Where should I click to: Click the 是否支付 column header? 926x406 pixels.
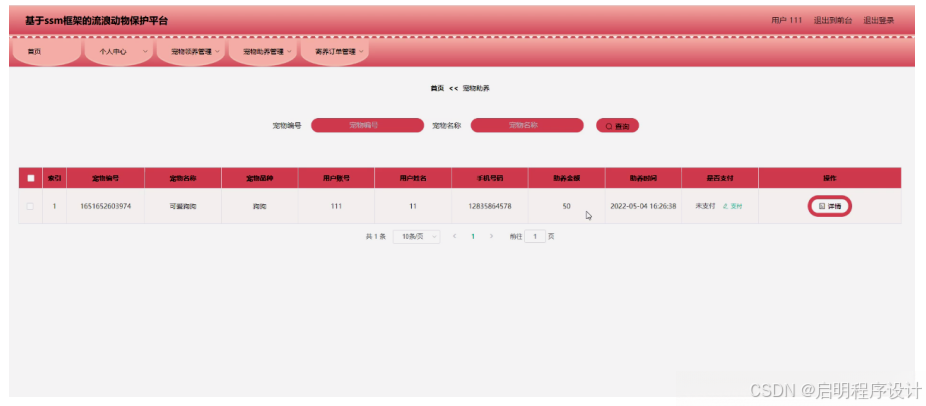(x=720, y=178)
